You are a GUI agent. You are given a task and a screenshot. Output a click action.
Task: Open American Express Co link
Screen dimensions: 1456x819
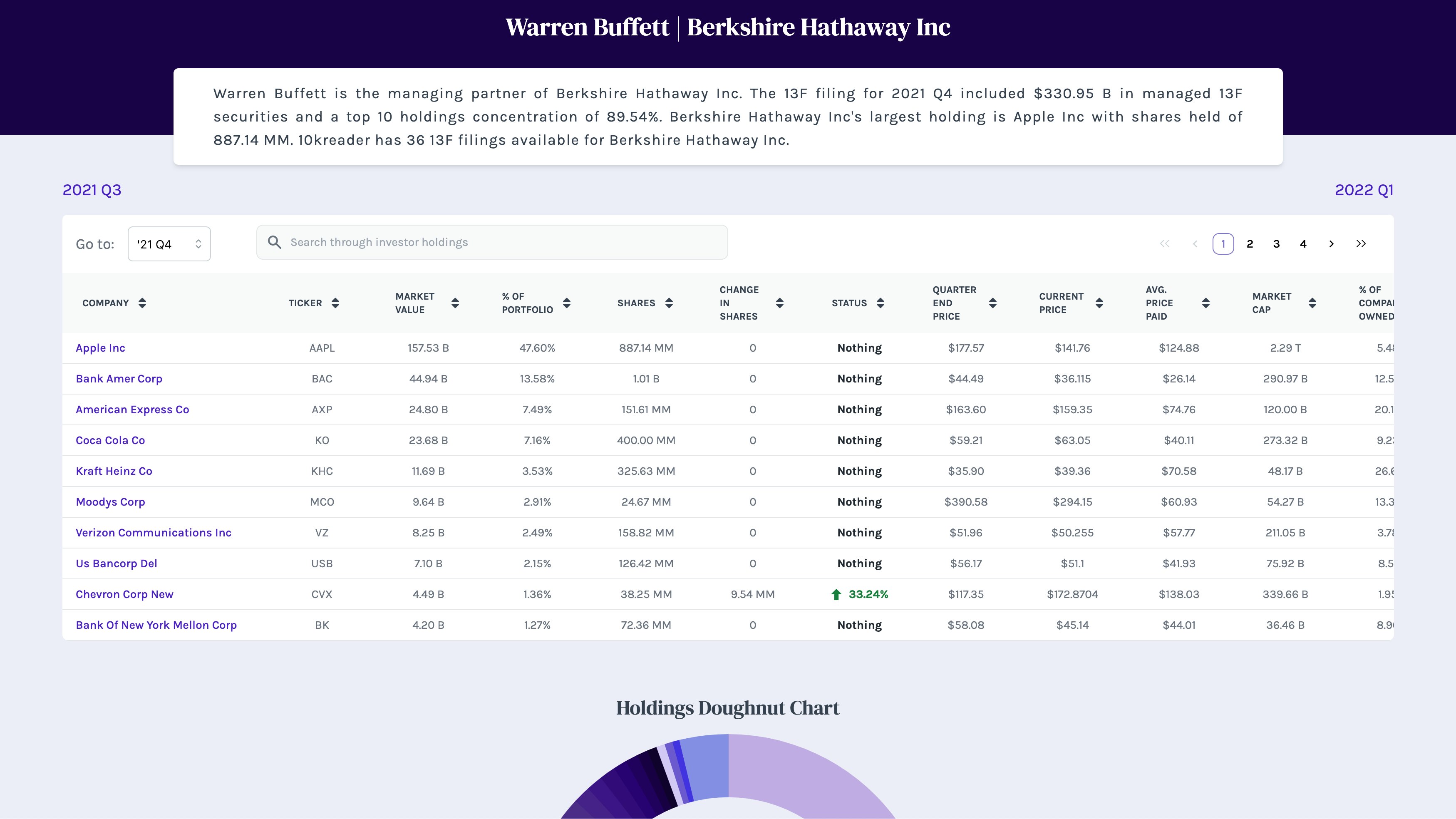(132, 410)
